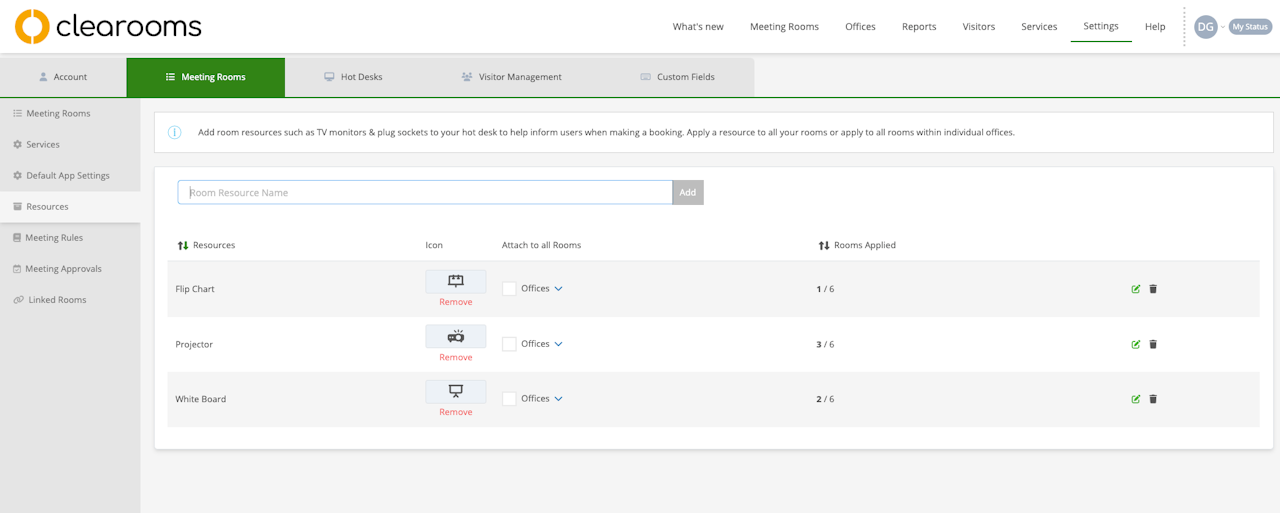1280x513 pixels.
Task: Sort by Rooms Applied arrows icon
Action: (824, 245)
